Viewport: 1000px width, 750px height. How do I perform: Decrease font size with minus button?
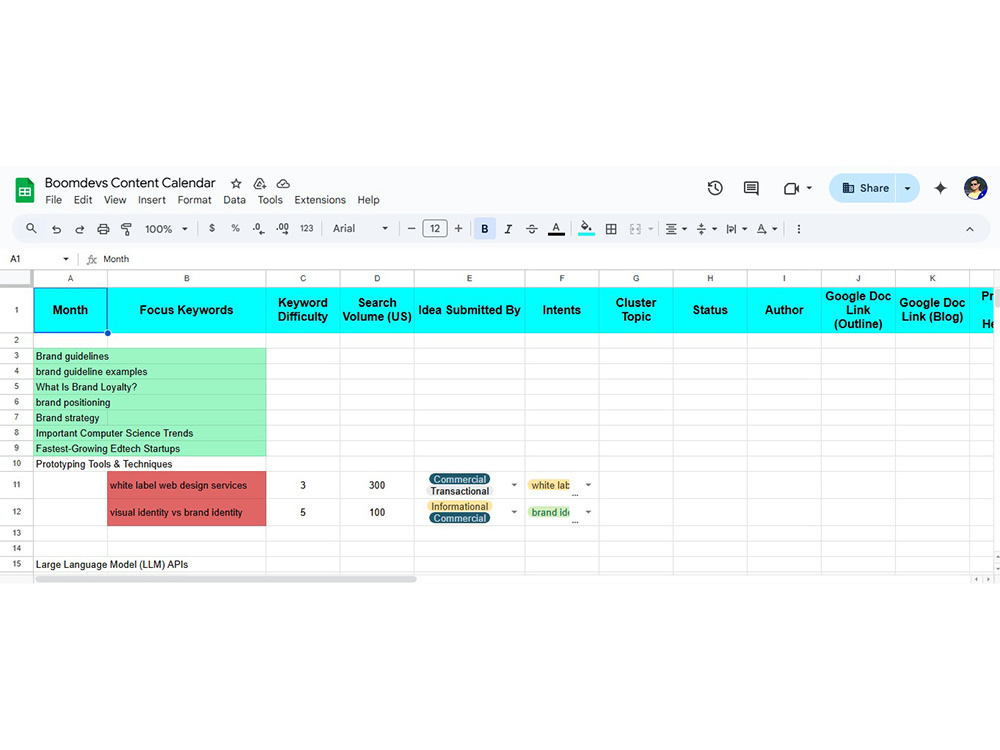[x=411, y=228]
